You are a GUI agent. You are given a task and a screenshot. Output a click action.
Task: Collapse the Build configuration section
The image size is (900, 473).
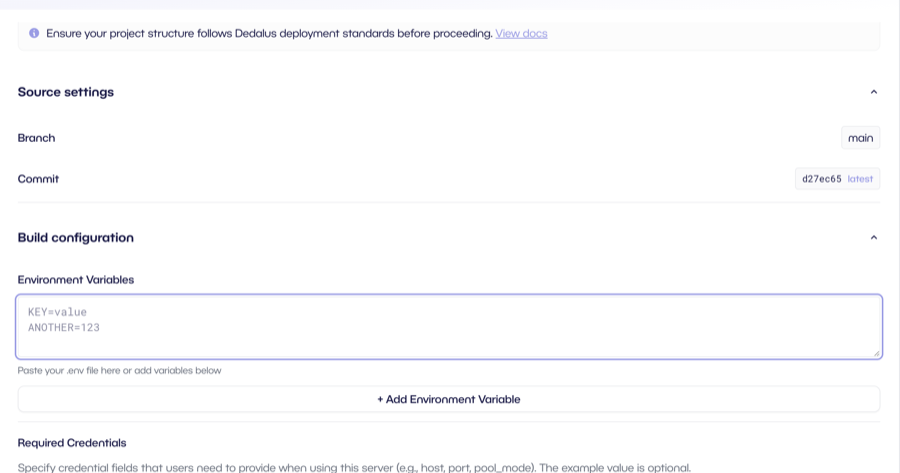[874, 238]
